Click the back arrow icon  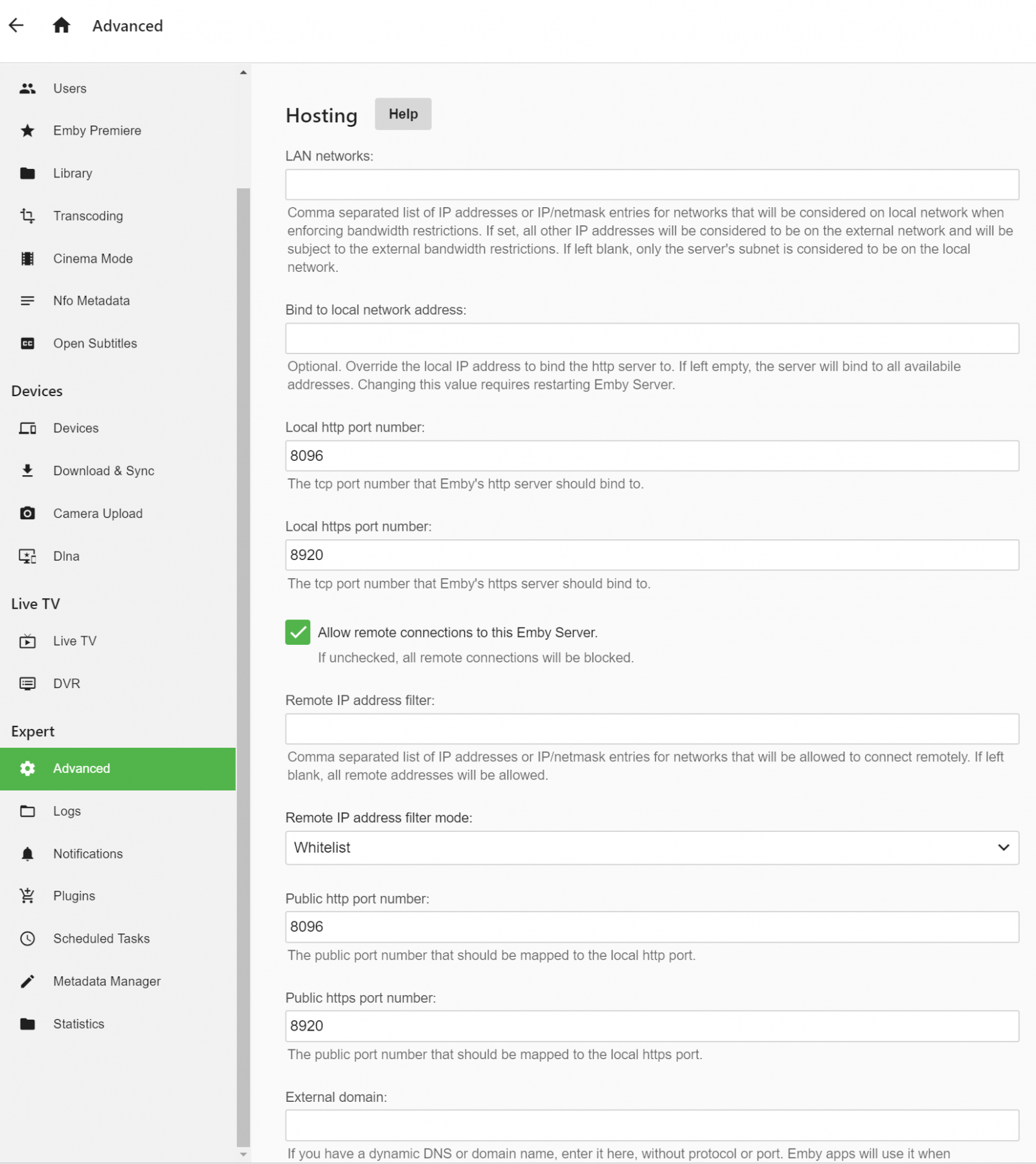click(16, 25)
